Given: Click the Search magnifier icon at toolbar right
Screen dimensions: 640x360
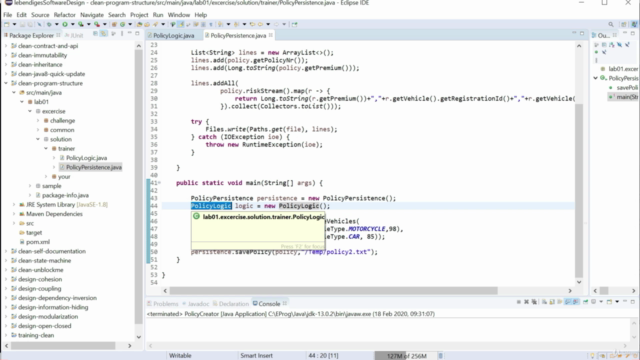Looking at the screenshot, I should point(611,24).
